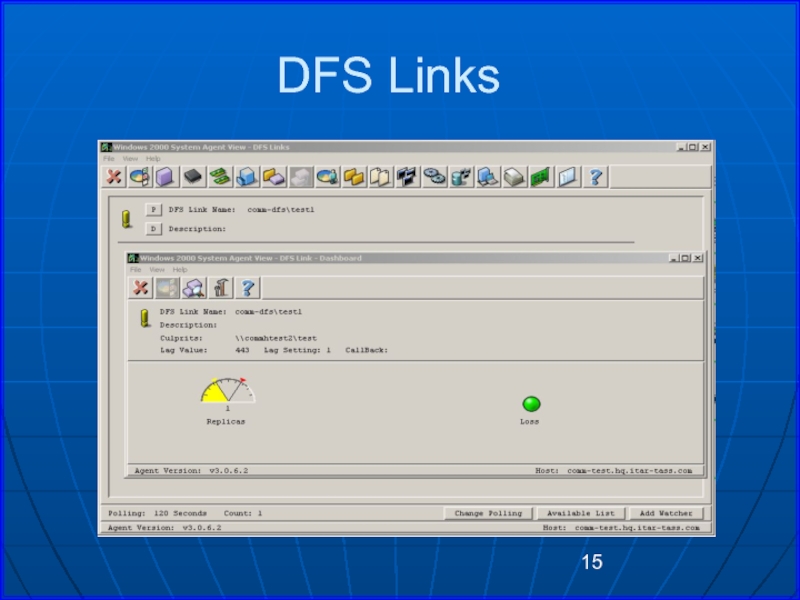Open Help menu in DFS Links window

153,159
